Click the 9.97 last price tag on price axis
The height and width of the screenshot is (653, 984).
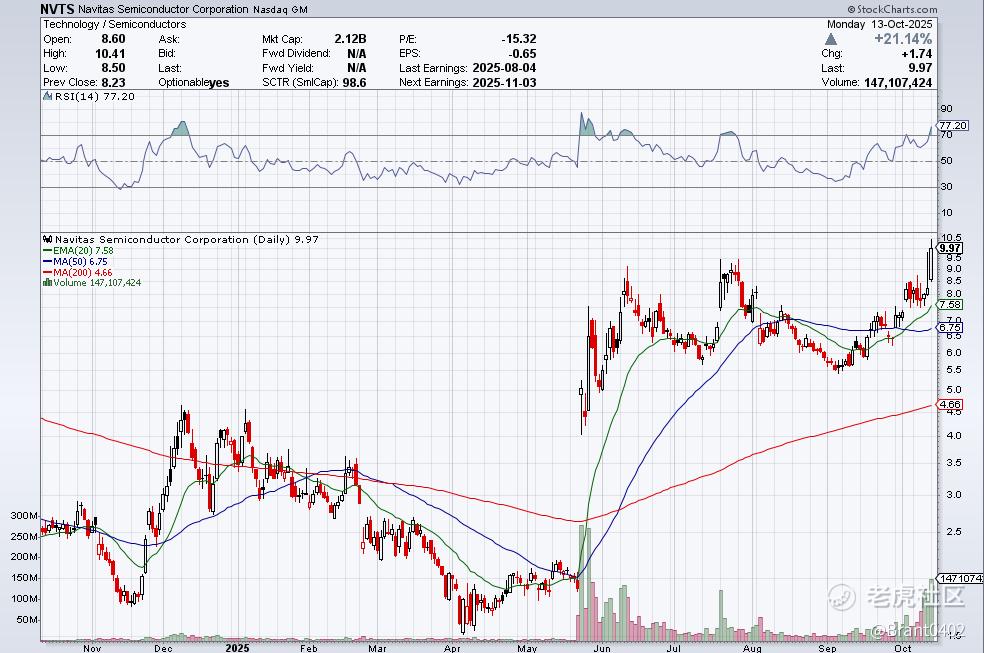coord(950,248)
